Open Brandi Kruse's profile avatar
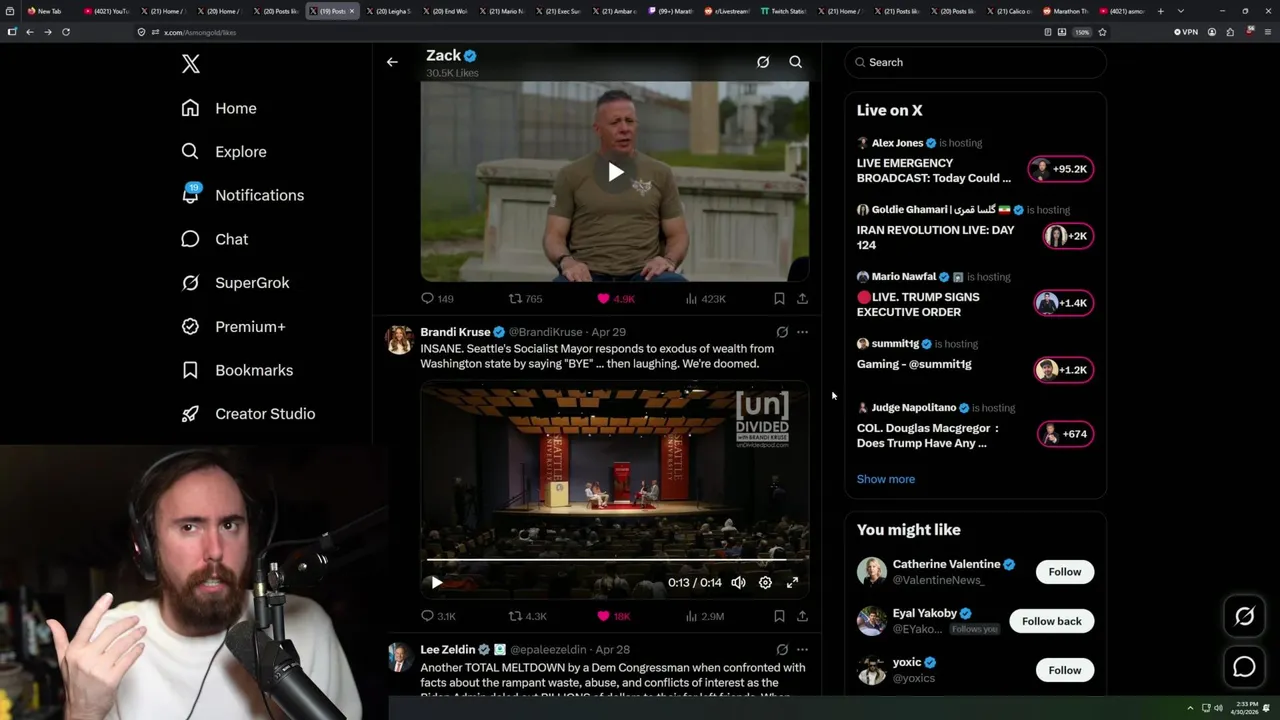Viewport: 1280px width, 720px height. point(399,340)
